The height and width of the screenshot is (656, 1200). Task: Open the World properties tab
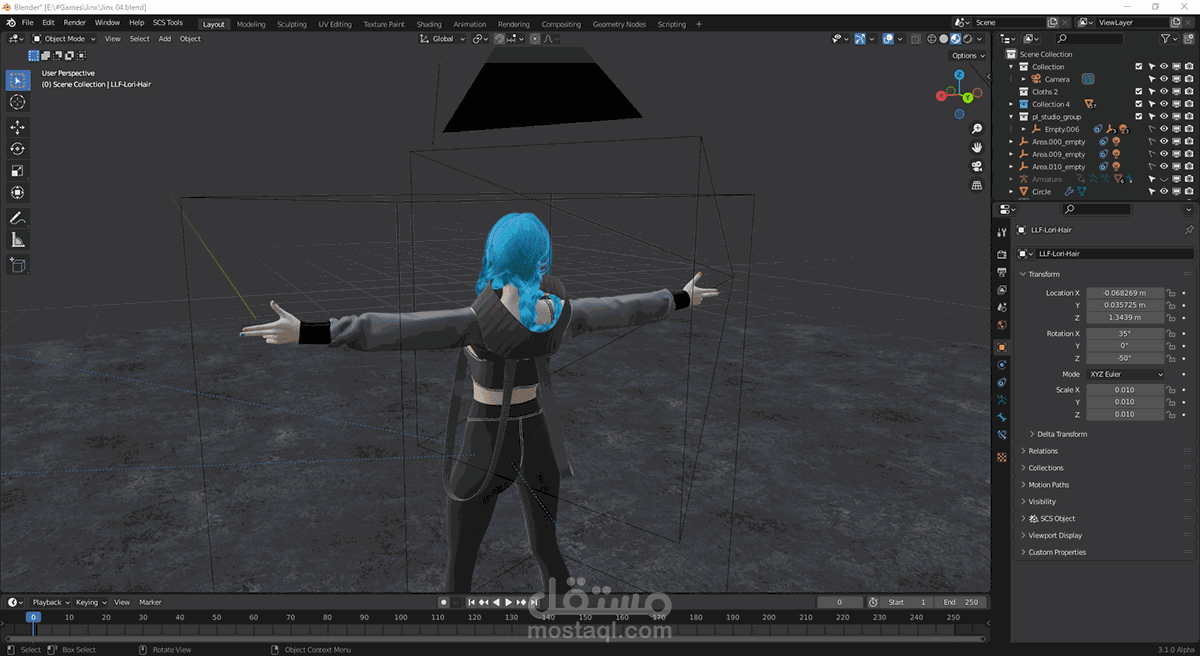click(1002, 326)
